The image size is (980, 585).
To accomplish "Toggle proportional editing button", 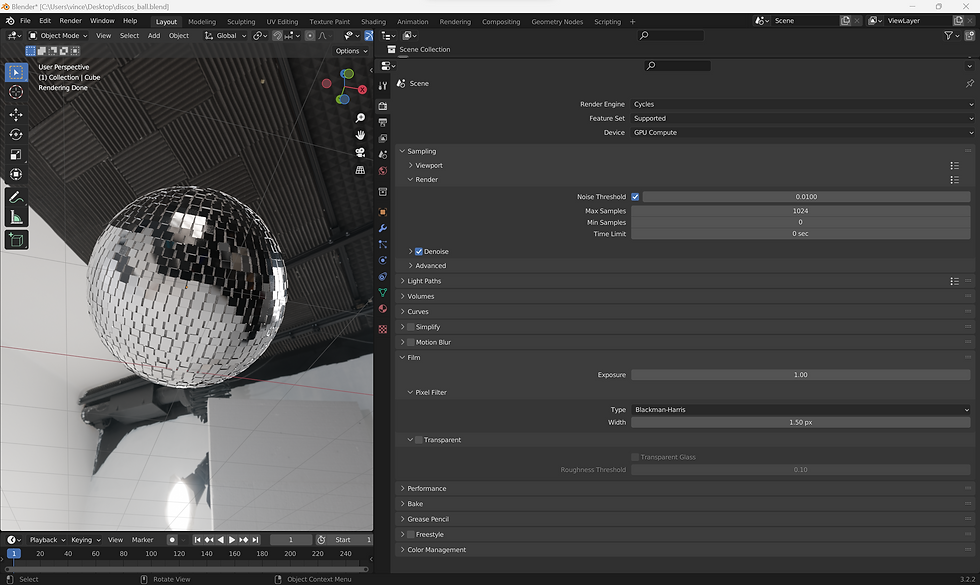I will [310, 36].
